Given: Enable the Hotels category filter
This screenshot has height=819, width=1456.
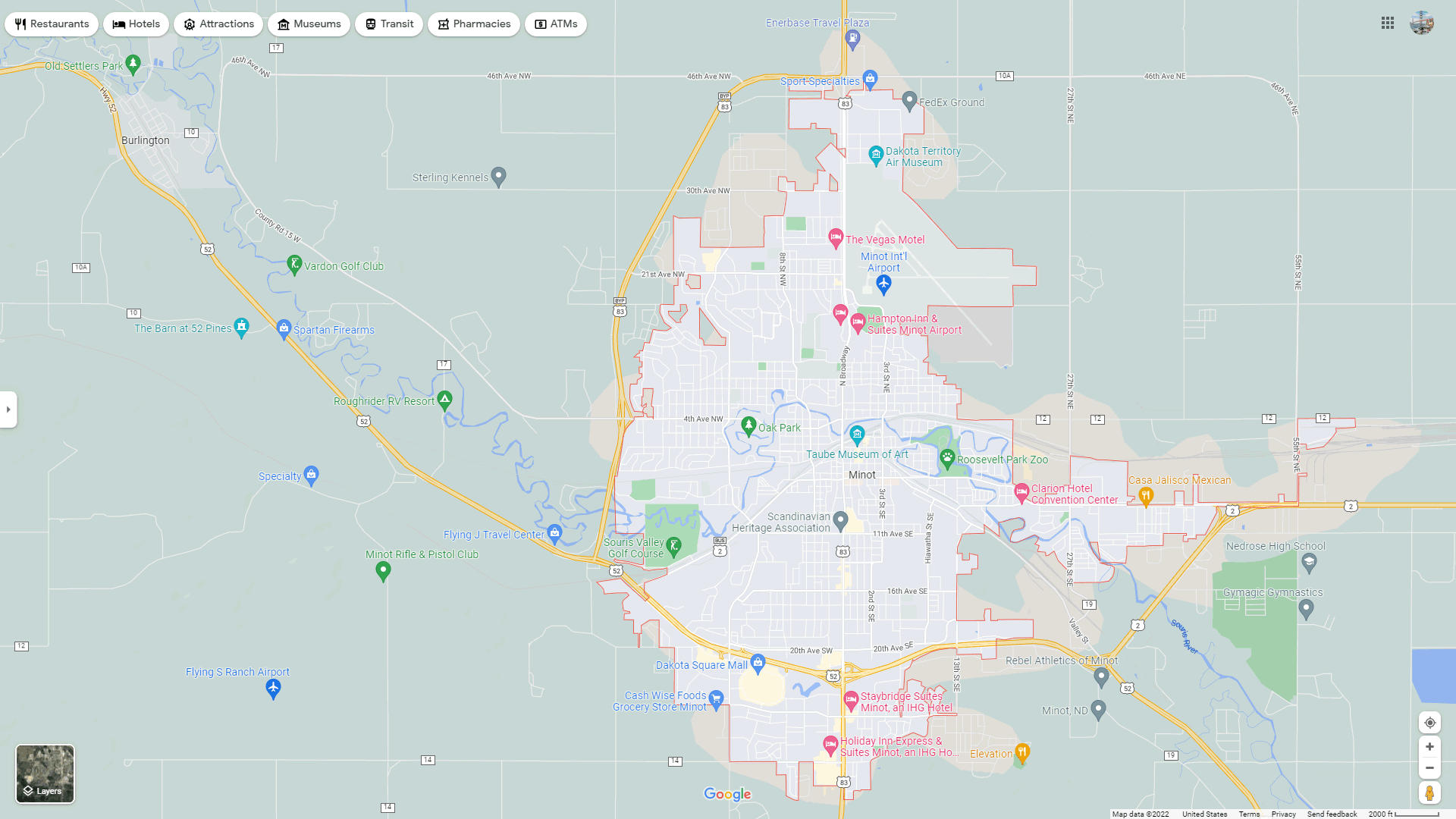Looking at the screenshot, I should [x=135, y=24].
